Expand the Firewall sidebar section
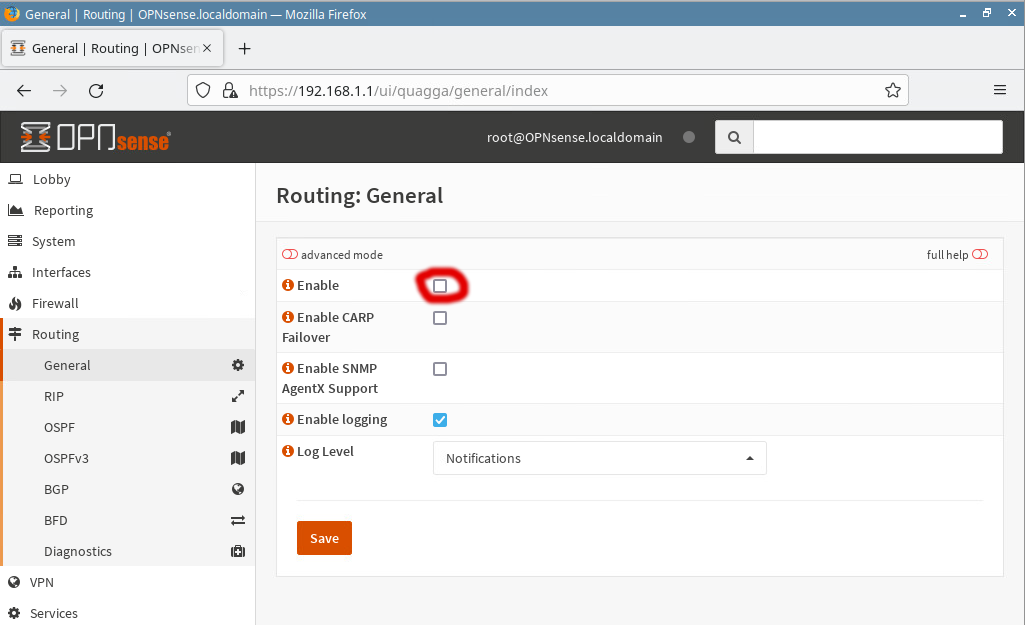Image resolution: width=1025 pixels, height=625 pixels. coord(55,303)
